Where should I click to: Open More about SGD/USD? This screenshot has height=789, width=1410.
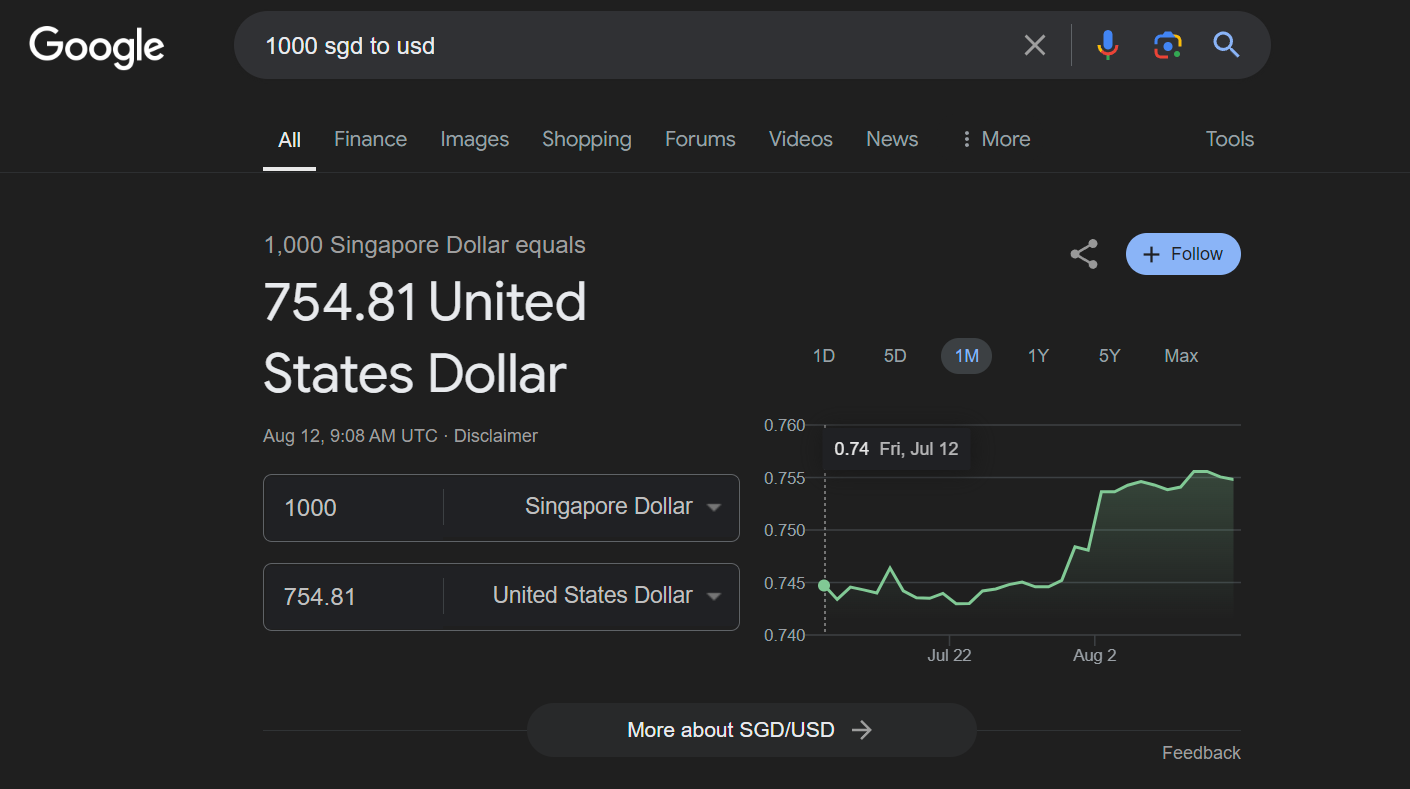click(751, 730)
